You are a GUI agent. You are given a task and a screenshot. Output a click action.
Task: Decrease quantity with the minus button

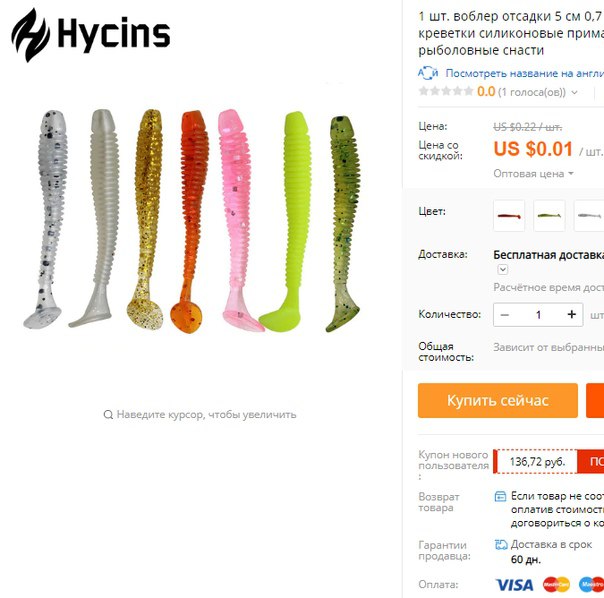505,315
